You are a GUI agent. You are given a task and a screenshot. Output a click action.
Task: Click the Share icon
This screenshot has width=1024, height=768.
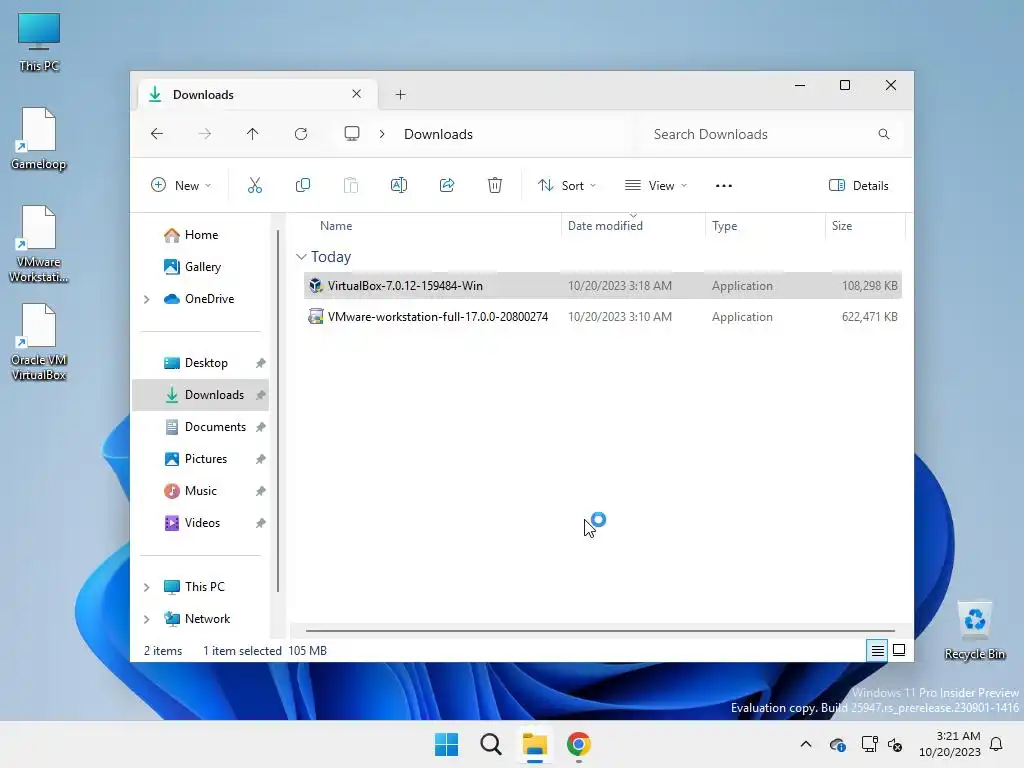447,185
